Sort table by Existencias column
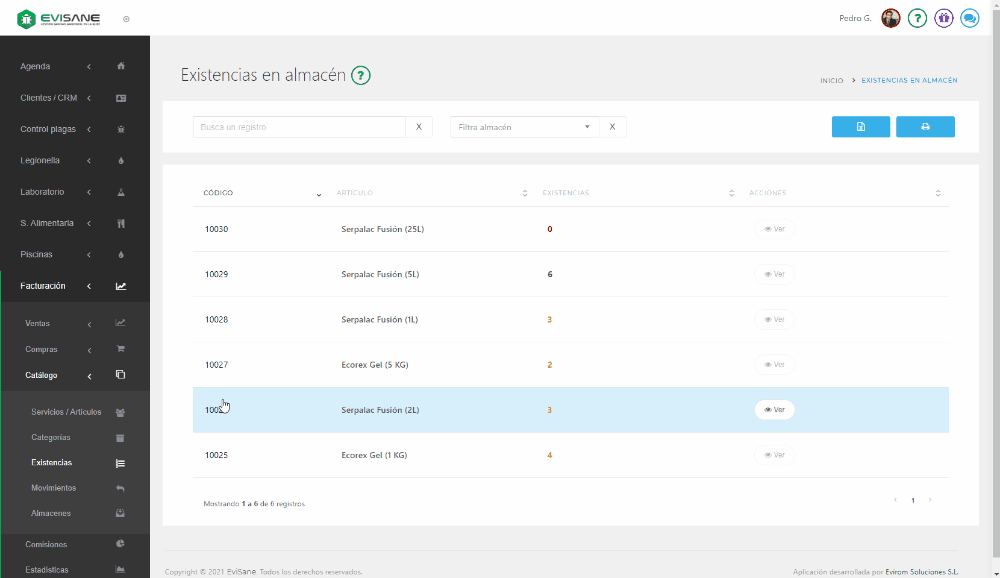Image resolution: width=1000 pixels, height=578 pixels. coord(637,193)
